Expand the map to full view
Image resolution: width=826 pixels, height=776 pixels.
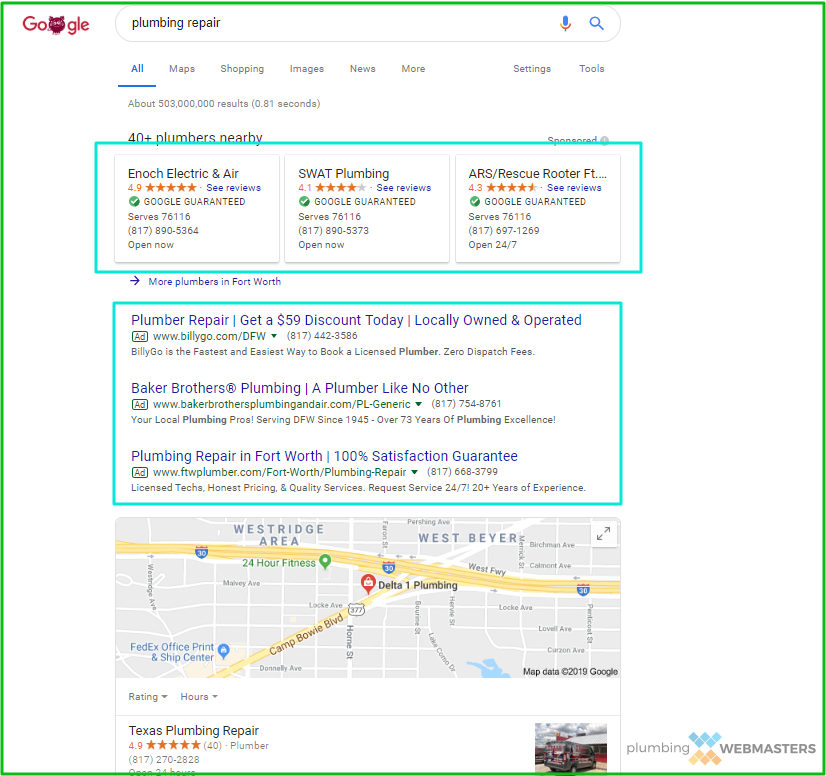[x=603, y=534]
